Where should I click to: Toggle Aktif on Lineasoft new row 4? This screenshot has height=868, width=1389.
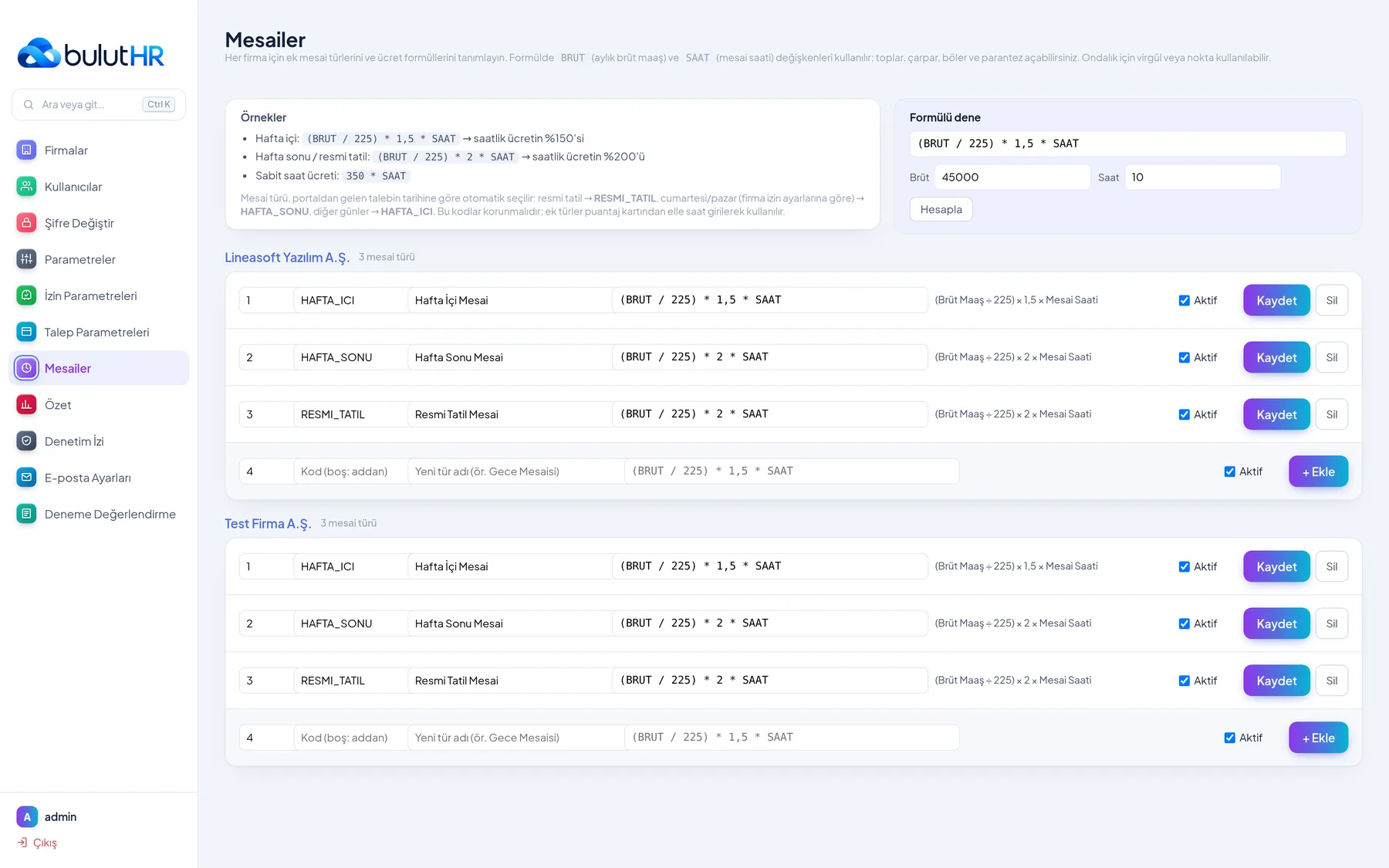tap(1229, 471)
